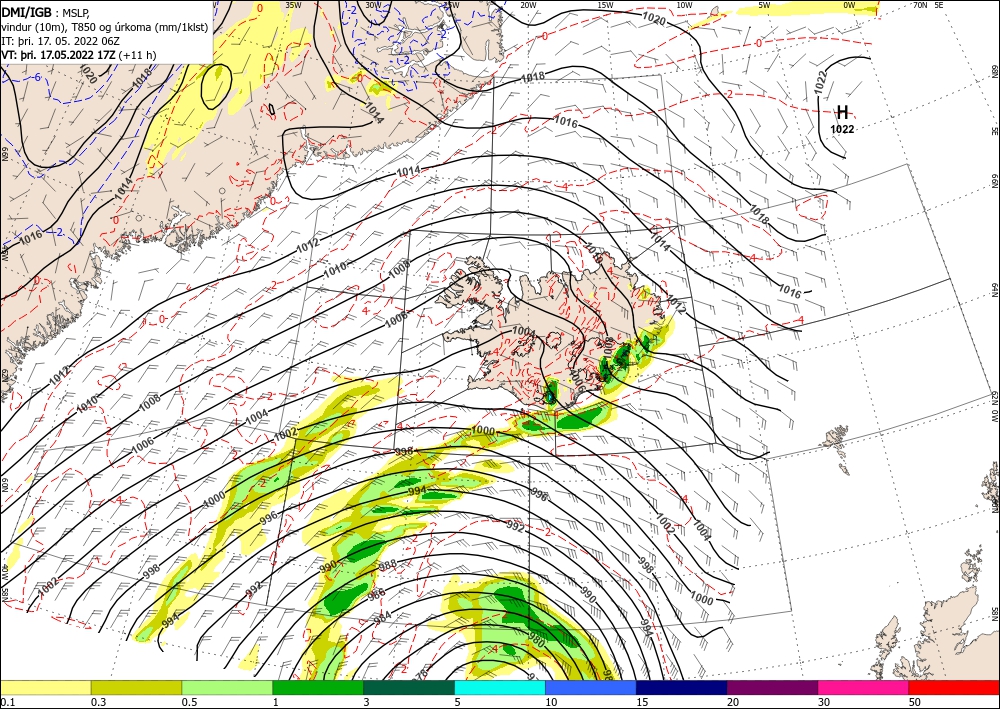
Task: Click the '0.1' legend scale value
Action: (6, 701)
